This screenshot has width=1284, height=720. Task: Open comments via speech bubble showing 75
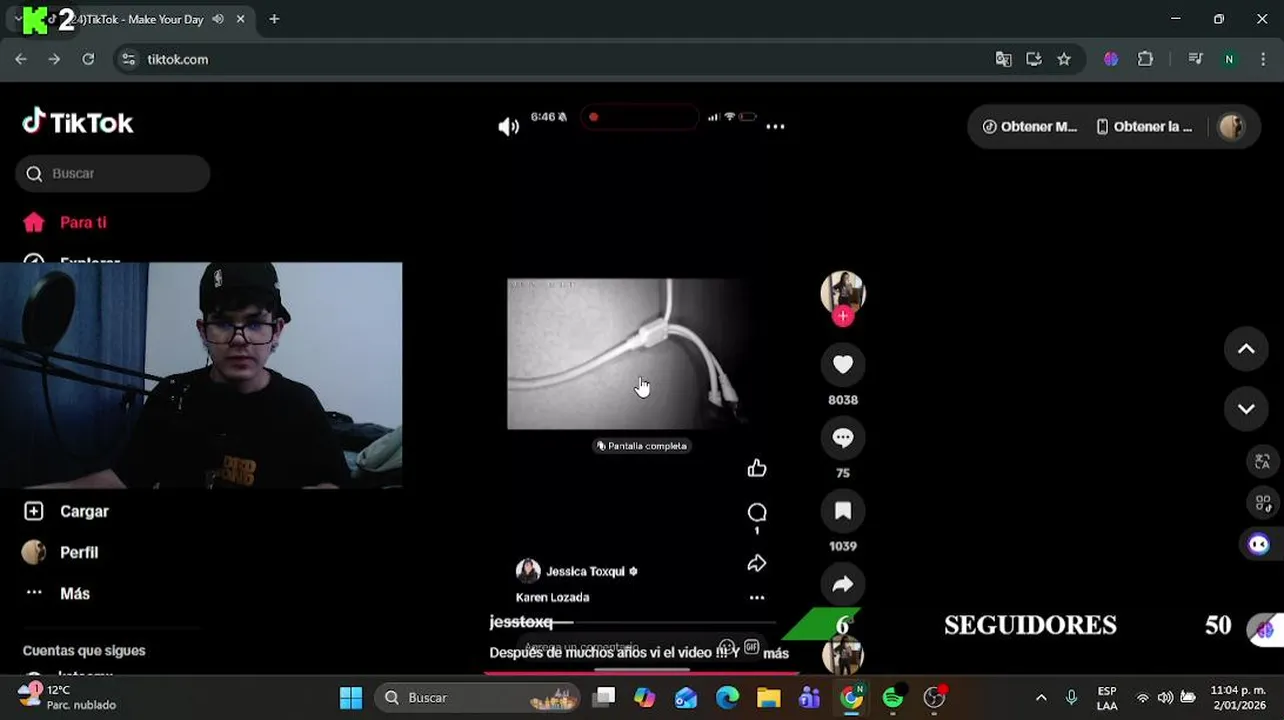click(843, 438)
